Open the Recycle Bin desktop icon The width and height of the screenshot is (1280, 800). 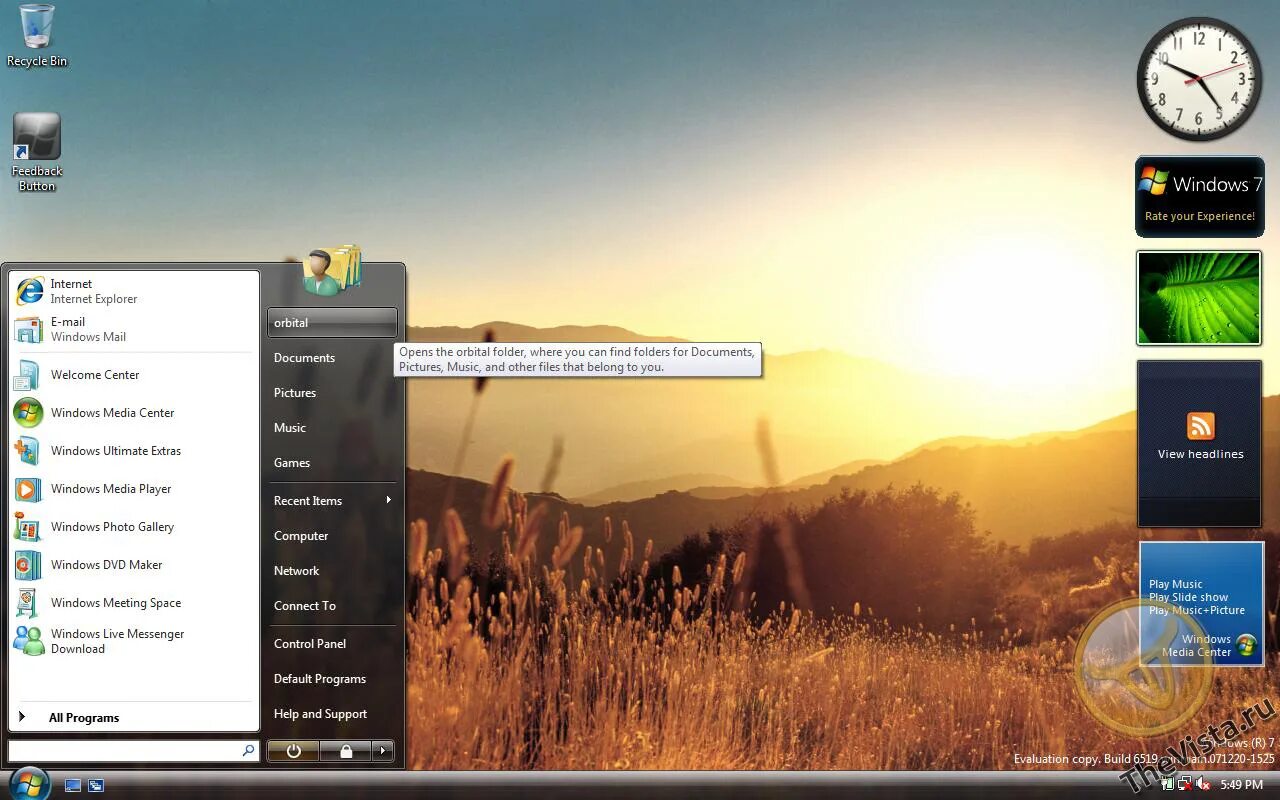click(37, 36)
